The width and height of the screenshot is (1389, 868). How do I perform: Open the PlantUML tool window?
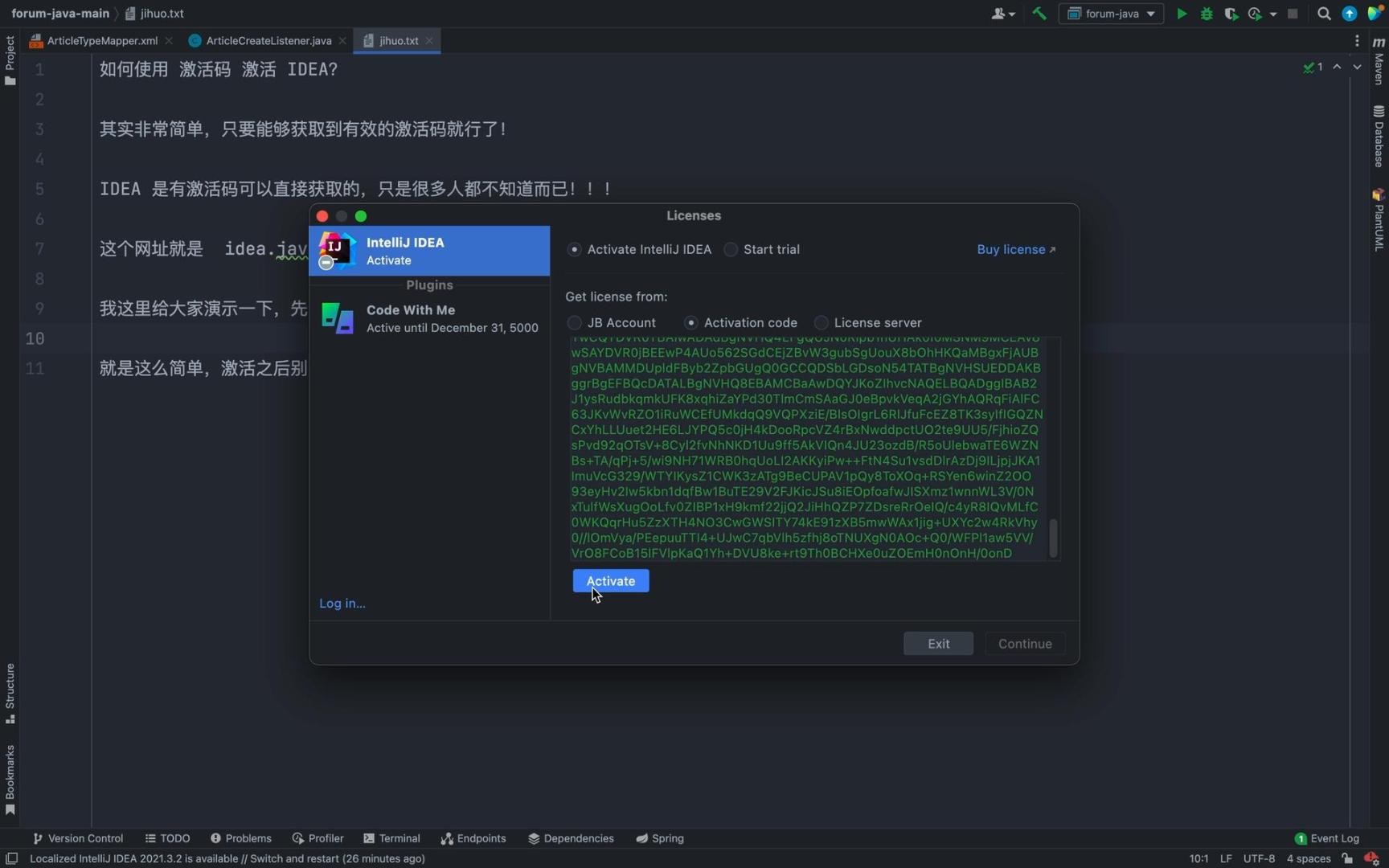(1379, 219)
